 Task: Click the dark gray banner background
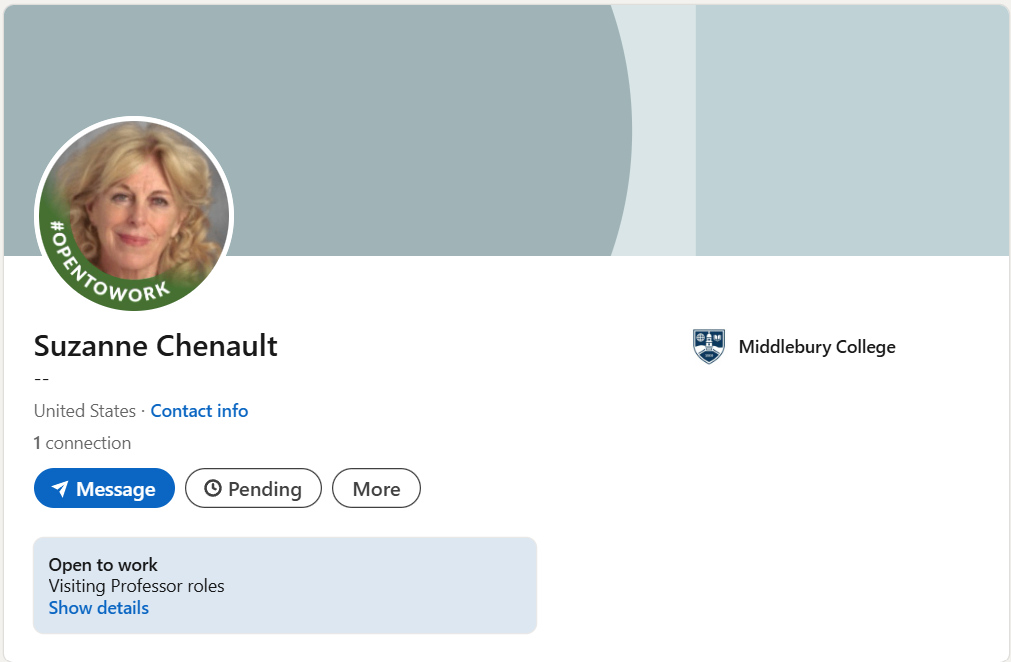(x=400, y=120)
